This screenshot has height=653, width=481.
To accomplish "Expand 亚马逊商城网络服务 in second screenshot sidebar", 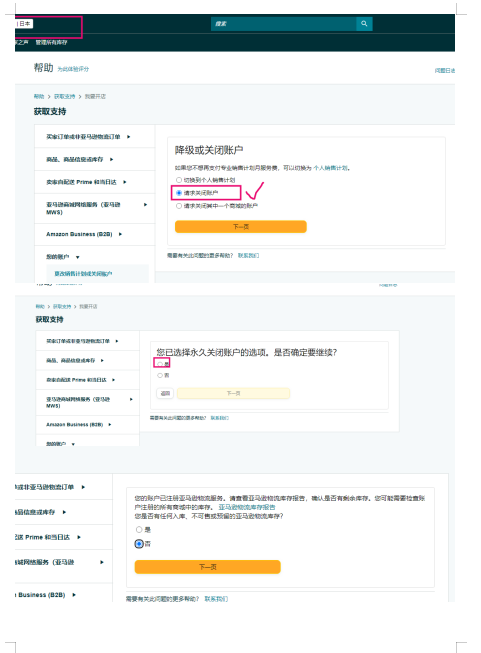I will (88, 402).
